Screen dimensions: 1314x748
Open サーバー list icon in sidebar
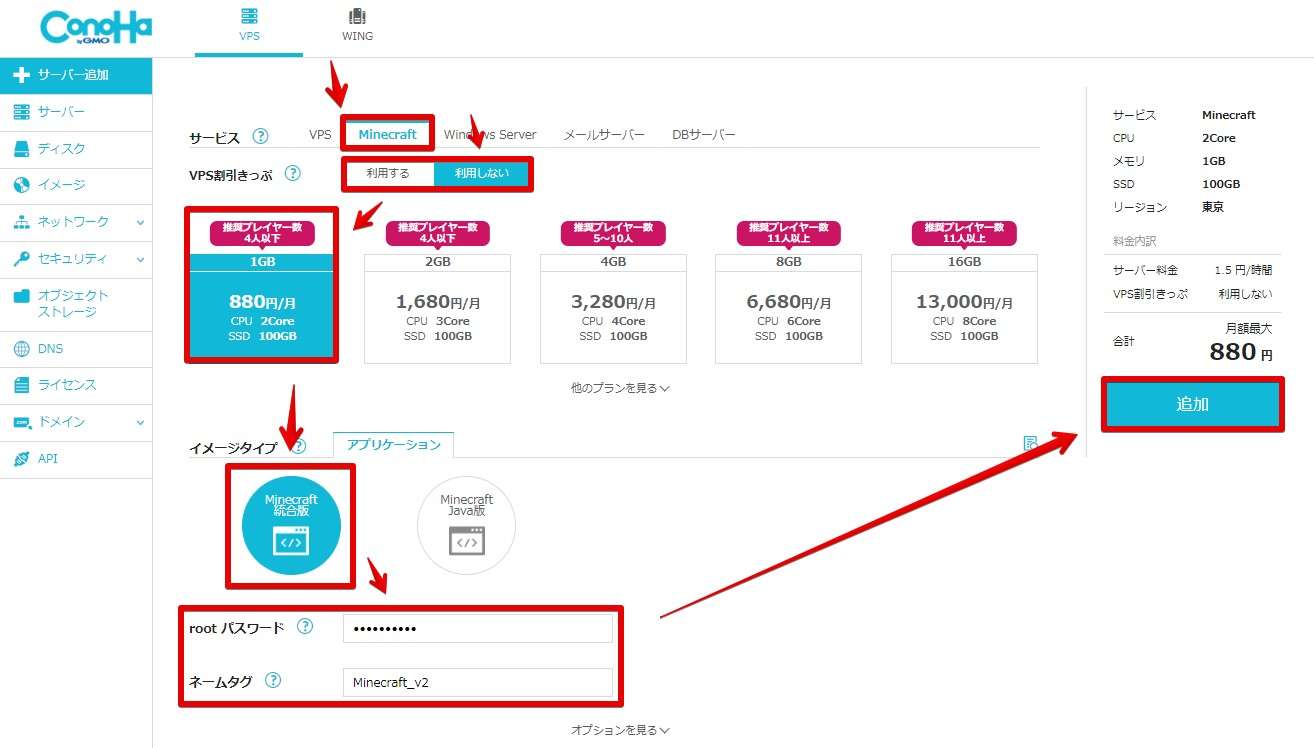point(21,112)
